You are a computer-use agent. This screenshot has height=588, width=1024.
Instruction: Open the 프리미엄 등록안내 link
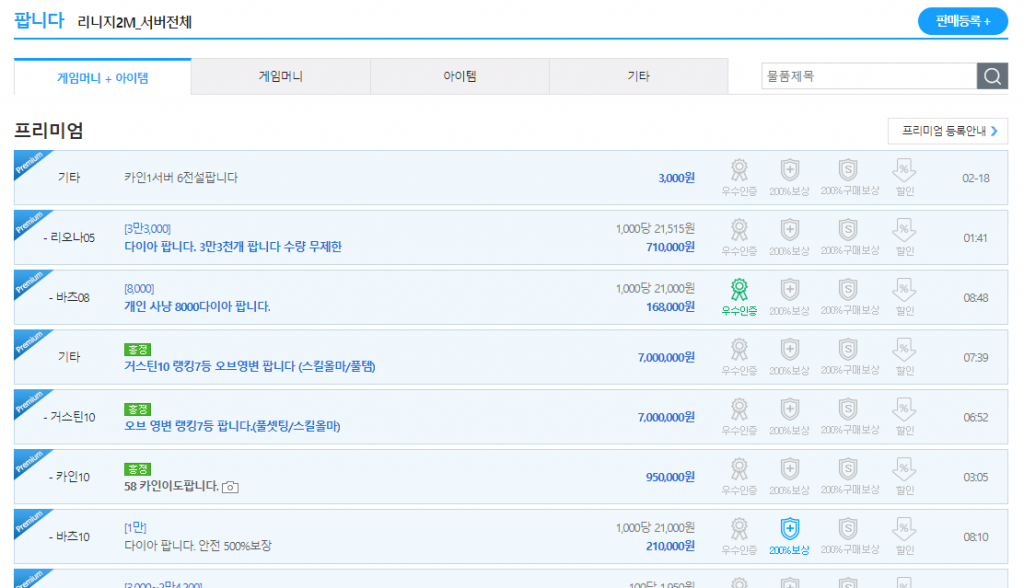(948, 131)
